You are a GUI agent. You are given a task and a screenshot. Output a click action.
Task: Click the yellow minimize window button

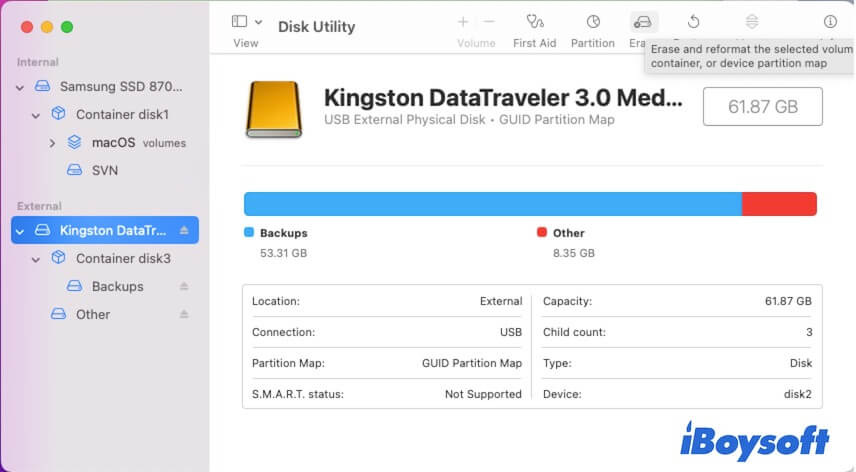(x=47, y=27)
